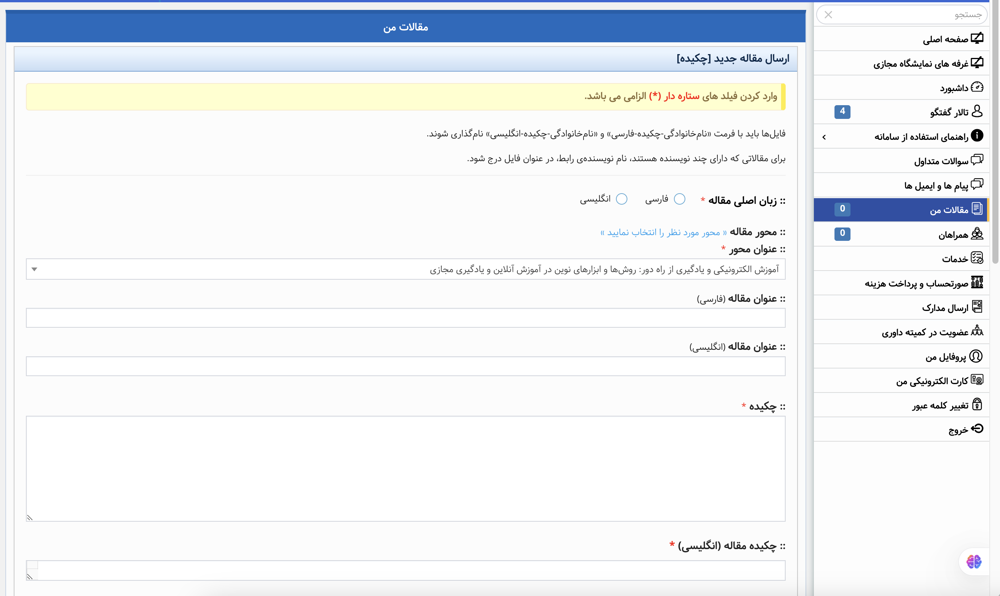
Task: Click the چکیده مقاله (انگلیسی) text area
Action: click(x=406, y=571)
